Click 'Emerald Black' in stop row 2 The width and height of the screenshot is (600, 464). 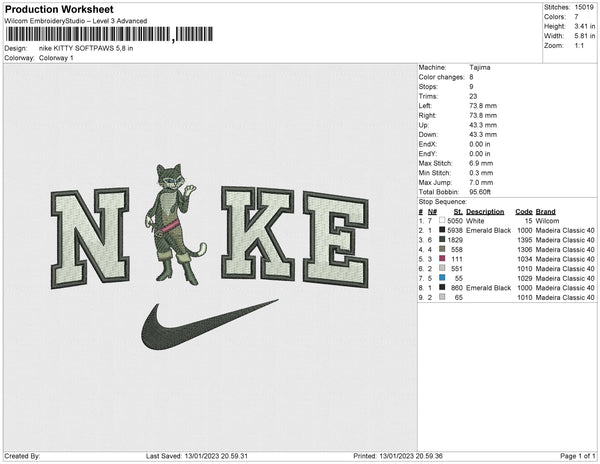pos(489,230)
